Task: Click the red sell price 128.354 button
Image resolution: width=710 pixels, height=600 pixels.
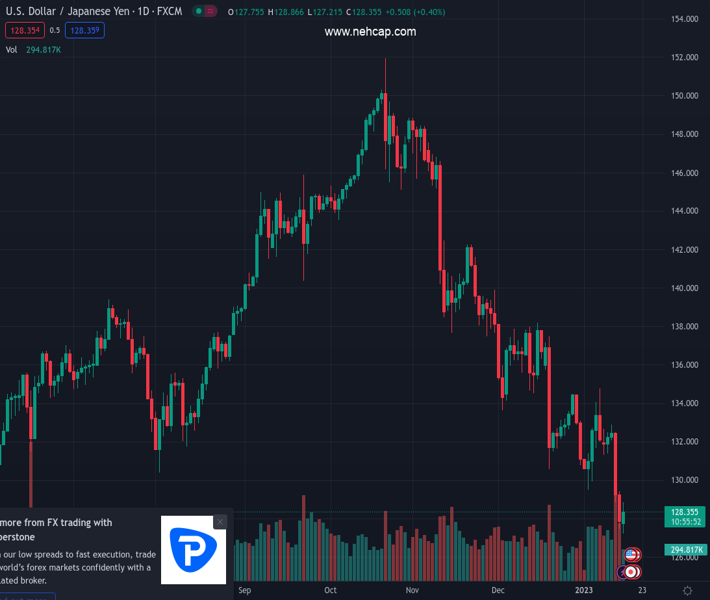Action: pos(23,30)
